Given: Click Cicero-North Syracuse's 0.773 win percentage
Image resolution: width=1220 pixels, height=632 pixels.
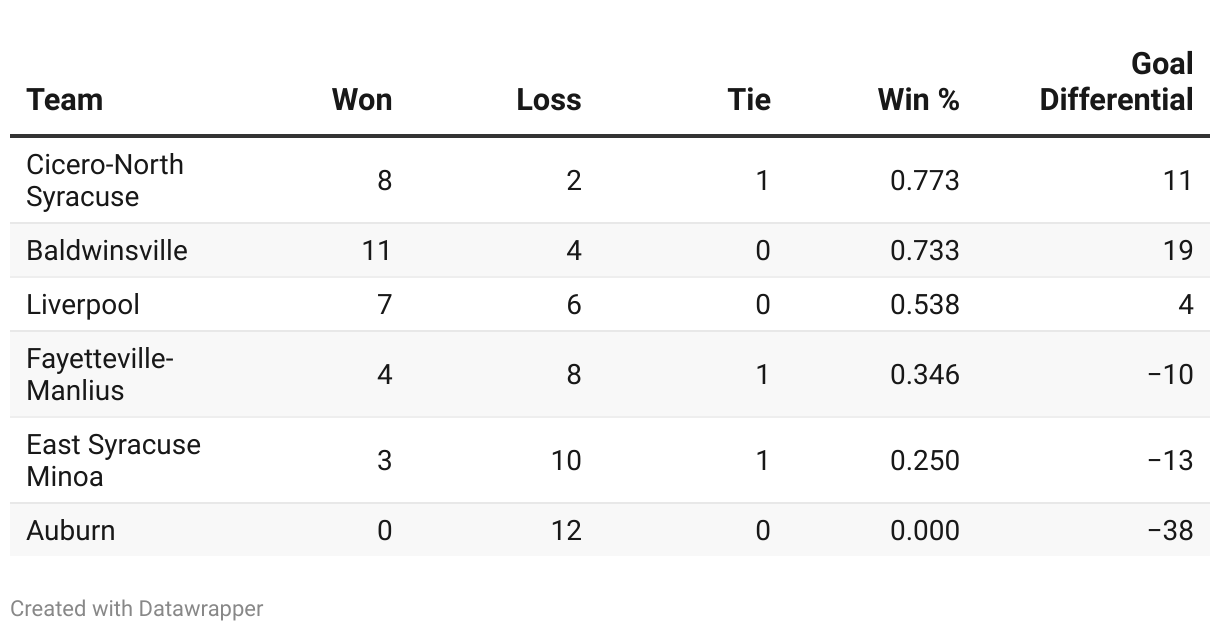Looking at the screenshot, I should click(x=924, y=180).
